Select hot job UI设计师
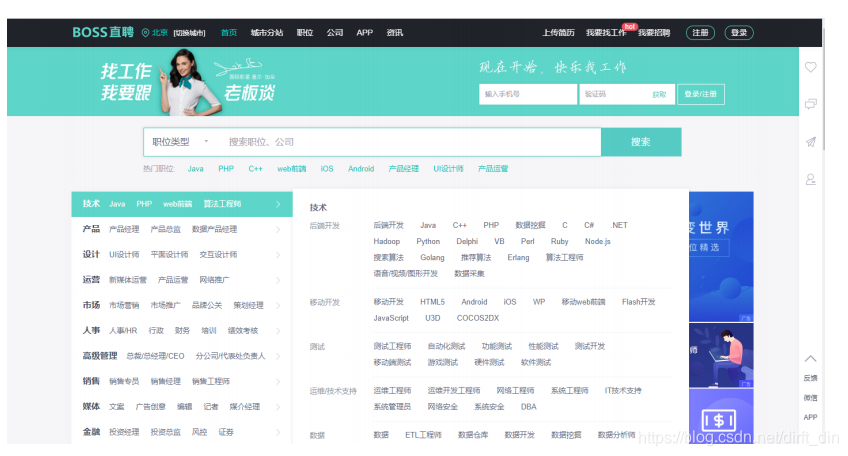The height and width of the screenshot is (456, 848). click(448, 169)
